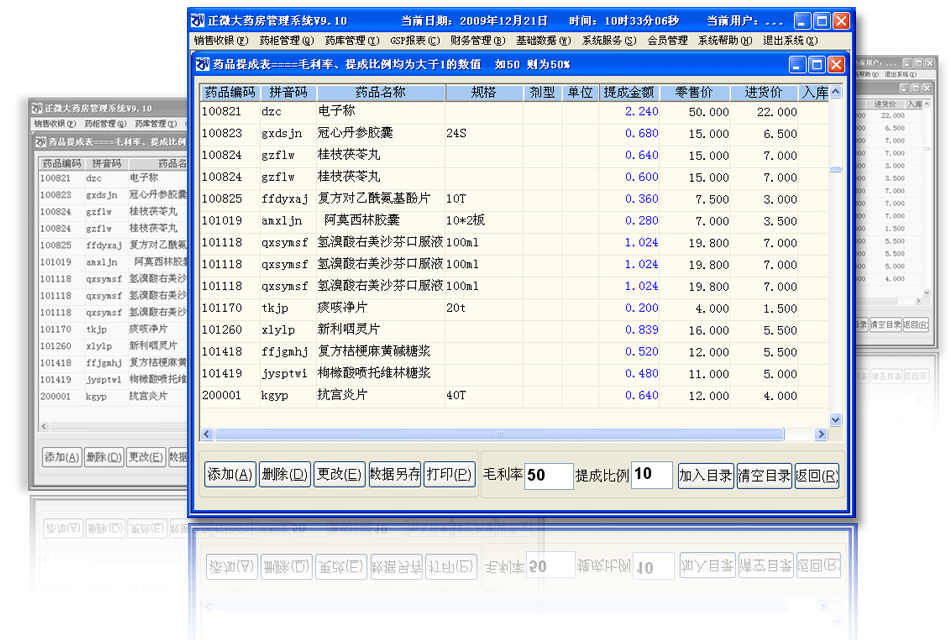Viewport: 951px width, 640px height.
Task: Click the 毛利率 input field
Action: point(548,476)
